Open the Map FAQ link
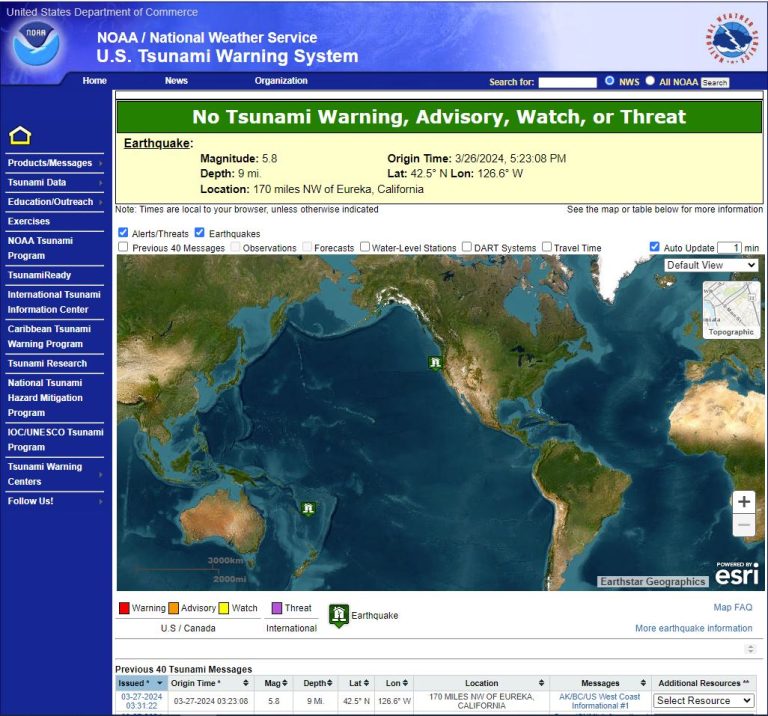 point(732,607)
